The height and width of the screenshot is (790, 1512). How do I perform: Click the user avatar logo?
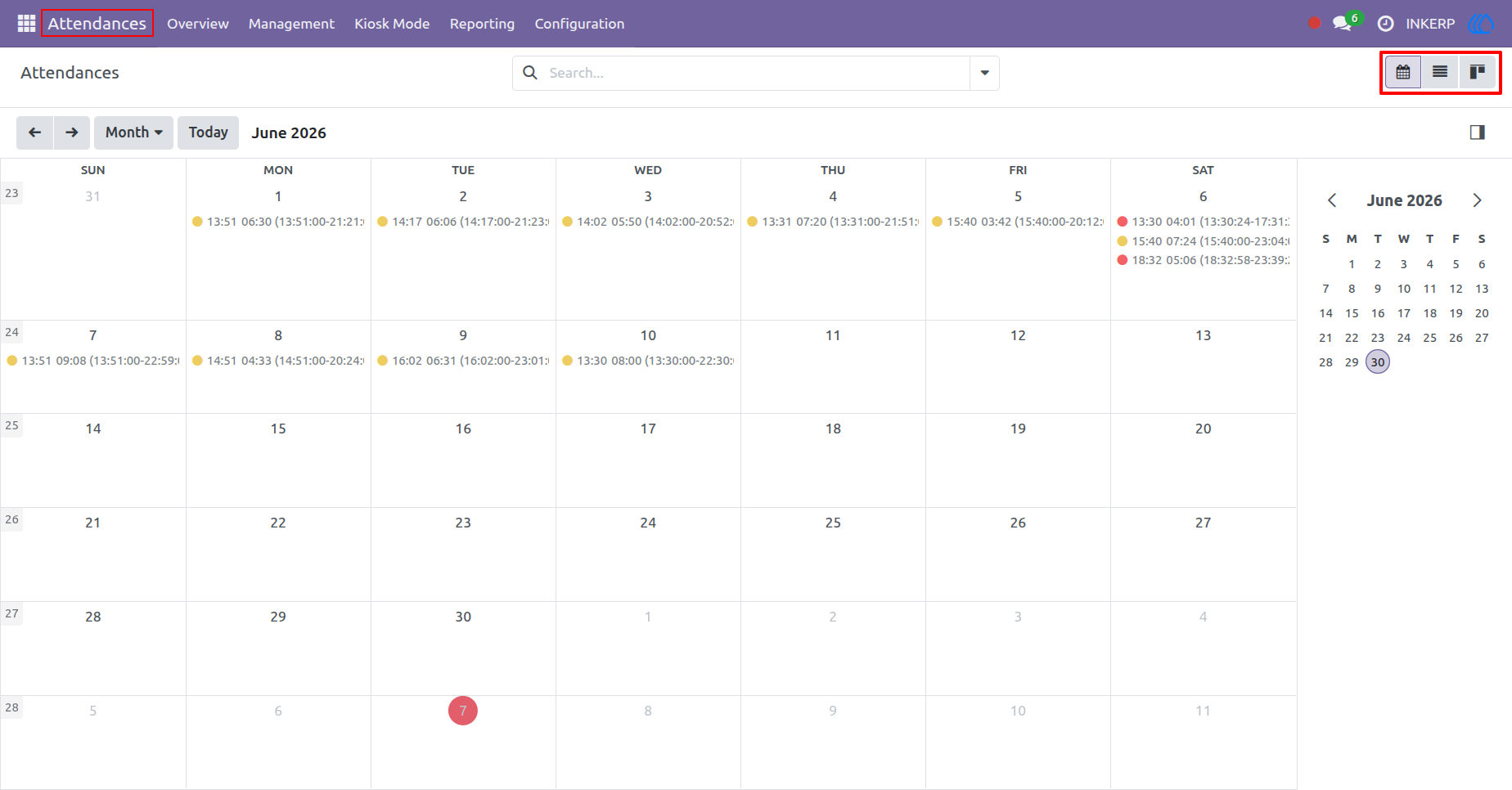click(x=1481, y=24)
